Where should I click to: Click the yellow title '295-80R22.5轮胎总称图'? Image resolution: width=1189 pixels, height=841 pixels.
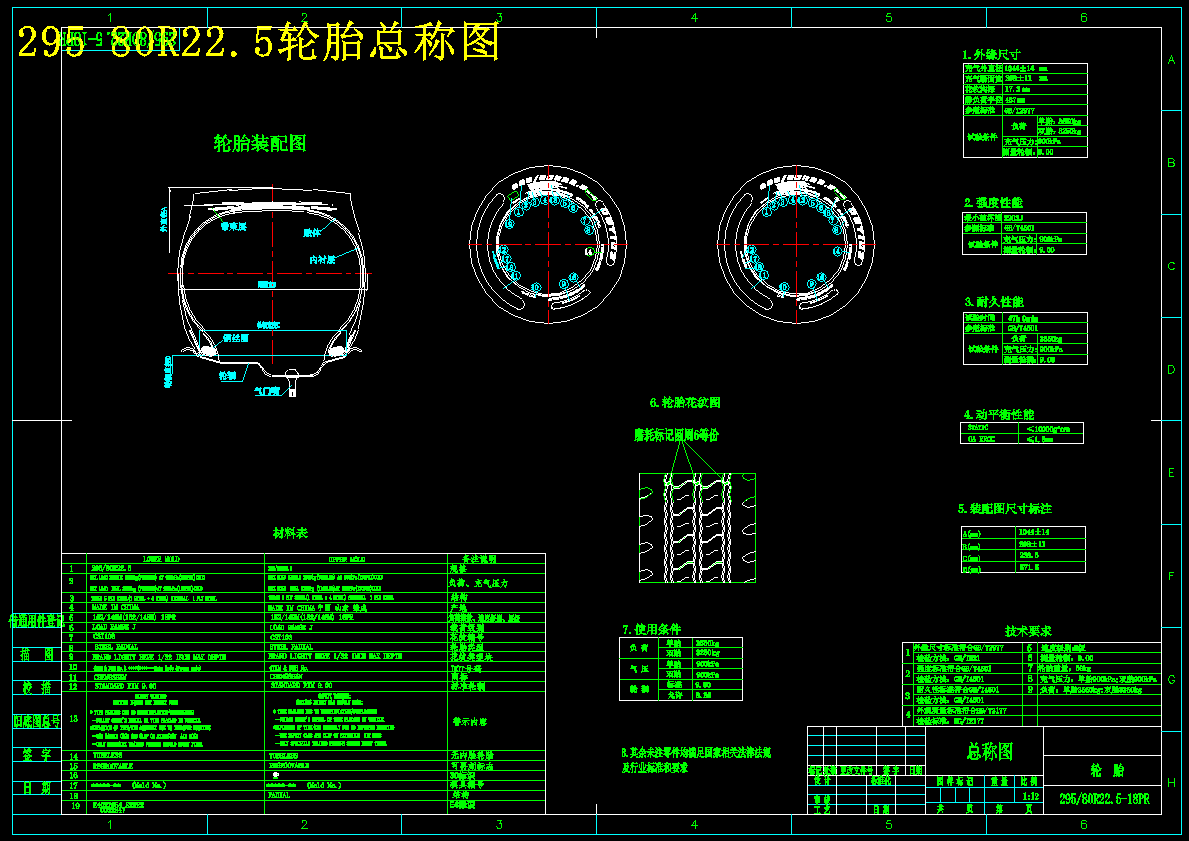pos(258,41)
